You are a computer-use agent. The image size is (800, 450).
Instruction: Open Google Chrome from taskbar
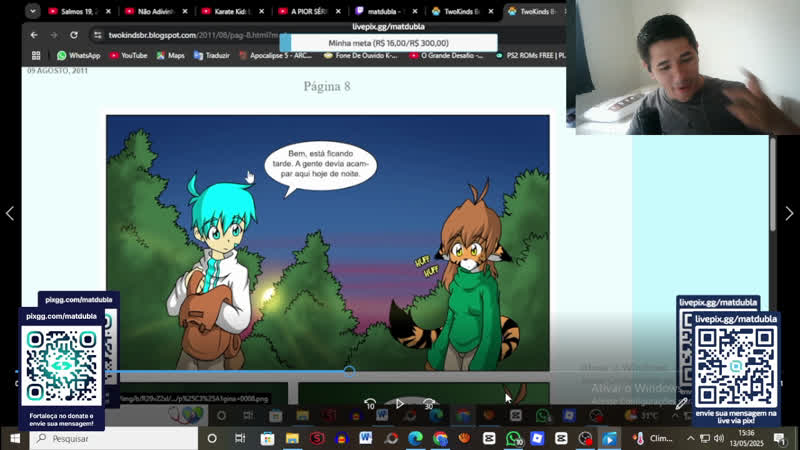tap(440, 438)
